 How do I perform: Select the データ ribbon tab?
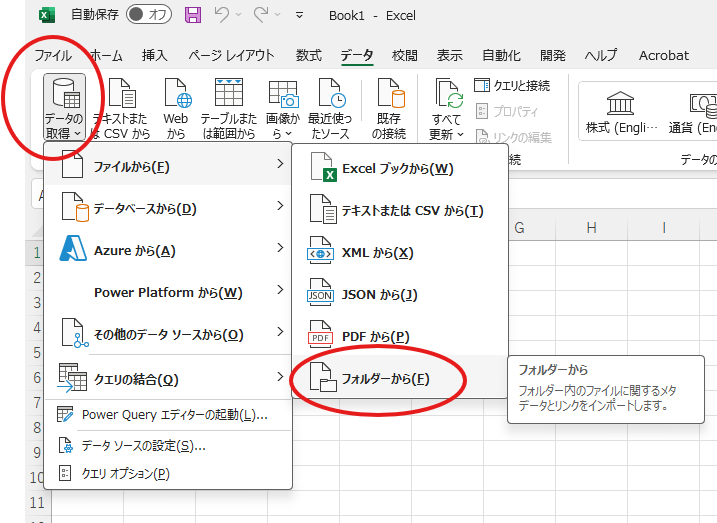357,56
